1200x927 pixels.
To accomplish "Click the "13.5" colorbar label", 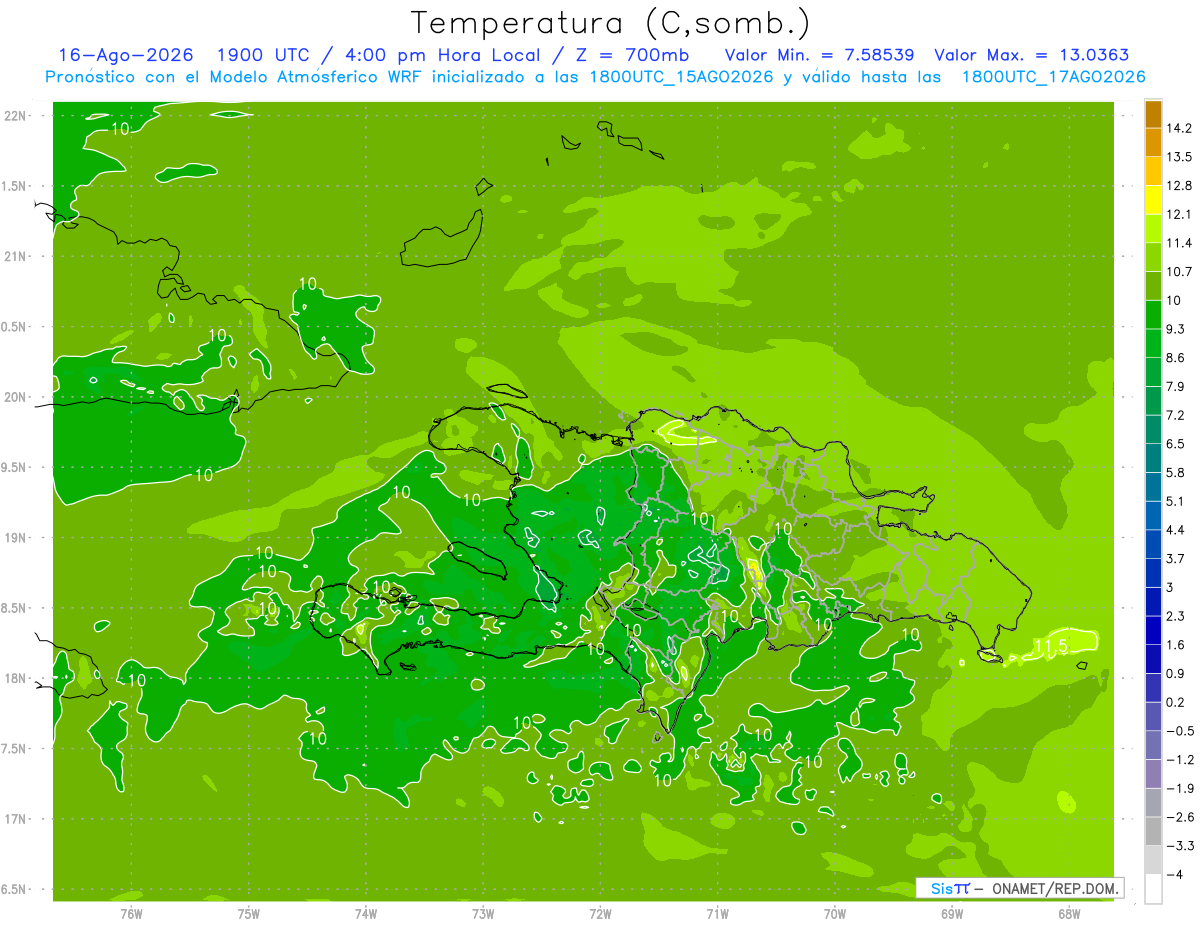I will coord(1179,157).
